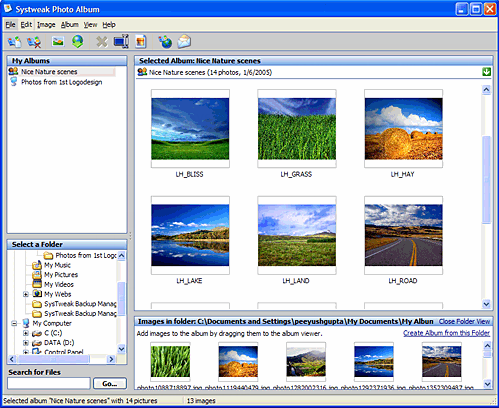Click the Close Folder View link
499x408 pixels.
point(464,321)
